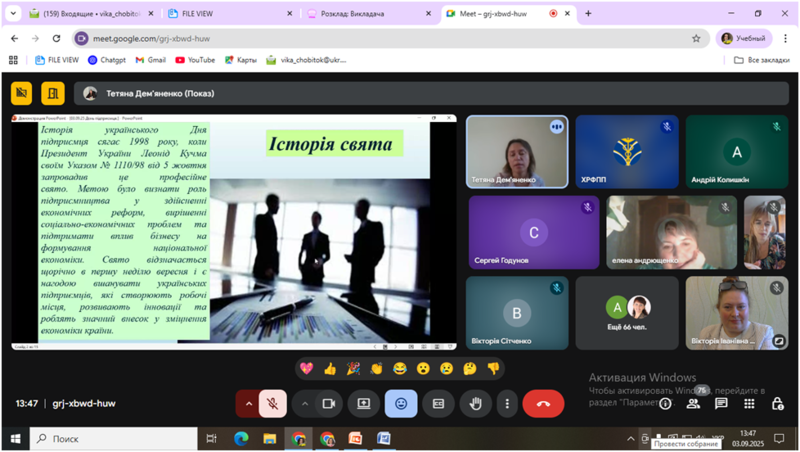Send the thumbs up reaction
The image size is (800, 452).
pyautogui.click(x=330, y=368)
